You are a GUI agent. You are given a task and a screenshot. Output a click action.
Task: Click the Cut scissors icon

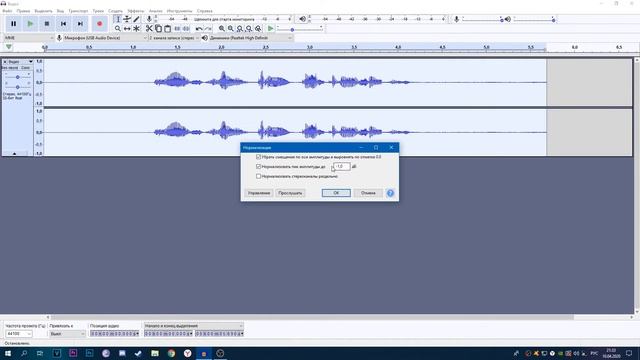coord(149,29)
